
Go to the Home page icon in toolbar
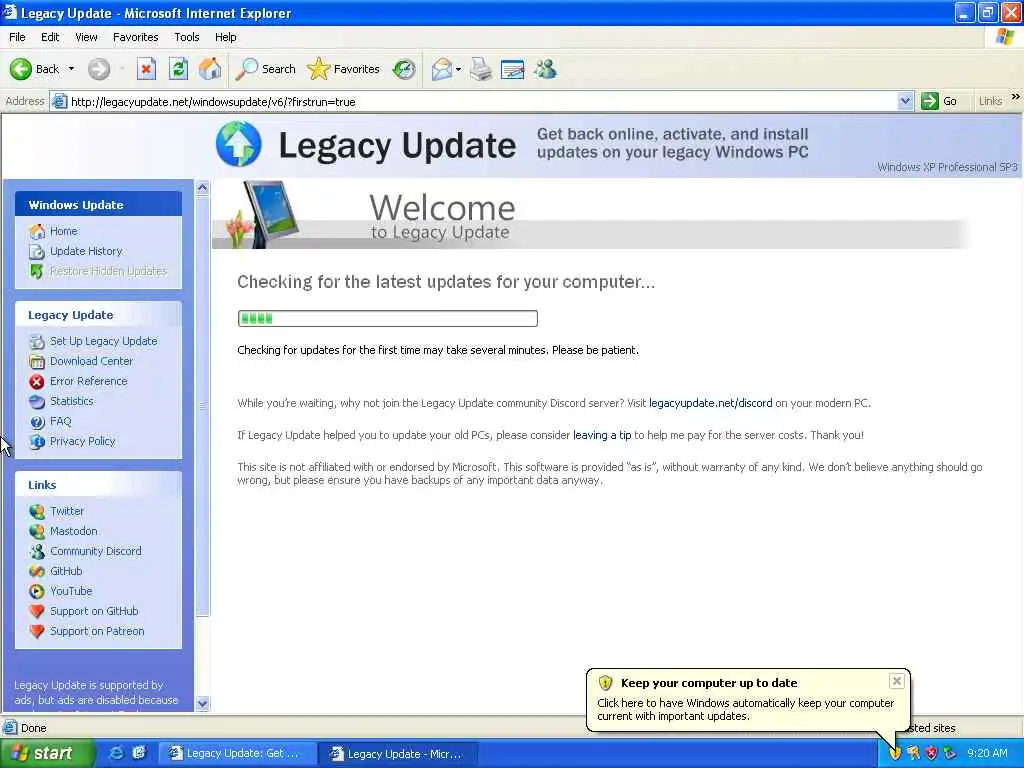point(210,69)
